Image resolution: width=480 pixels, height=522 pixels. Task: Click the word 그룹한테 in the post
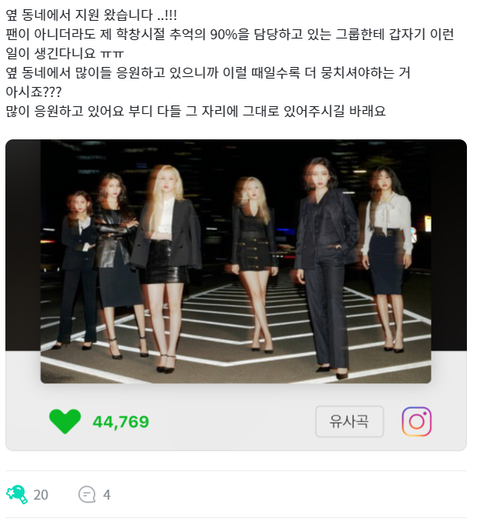coord(360,34)
